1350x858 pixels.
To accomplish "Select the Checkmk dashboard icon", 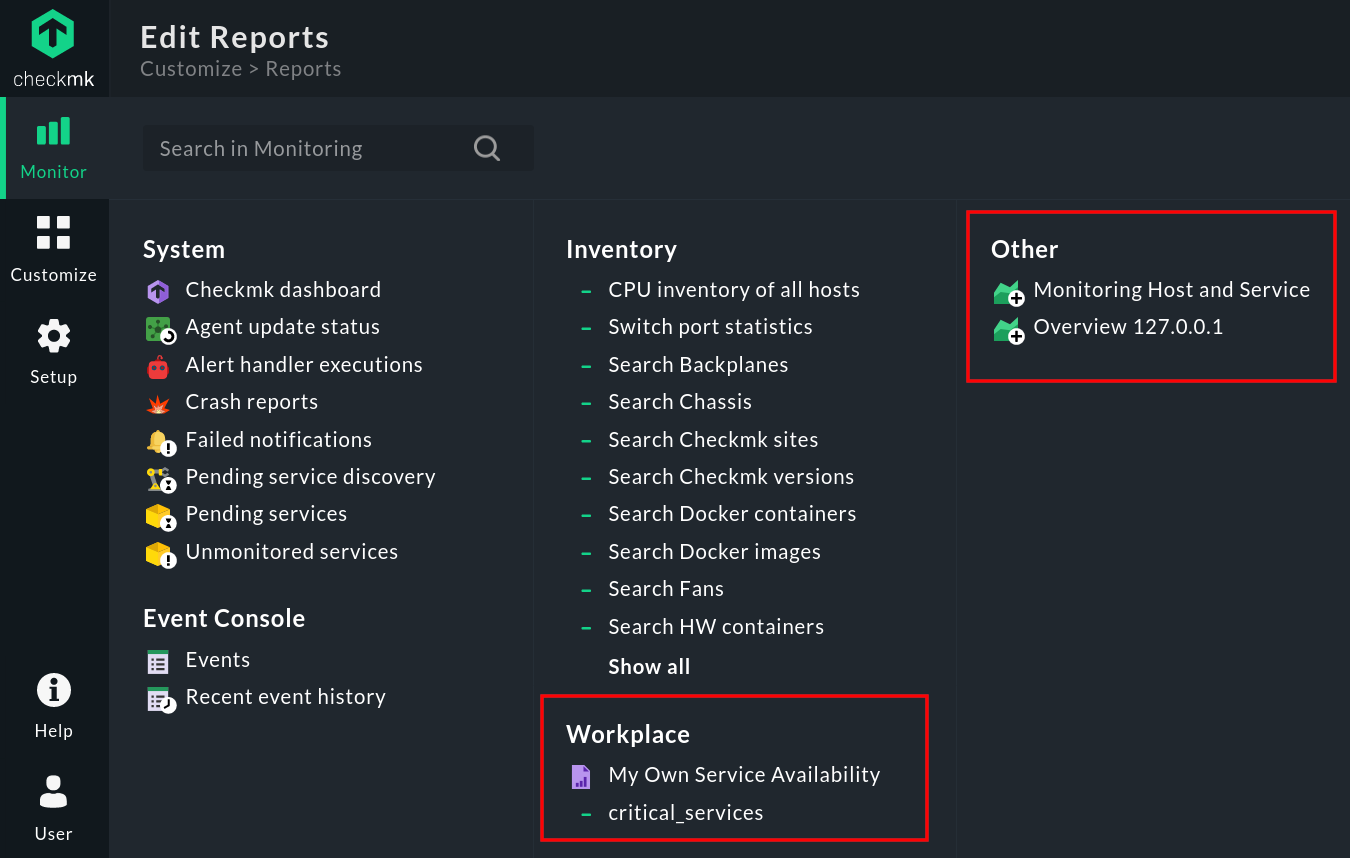I will (161, 289).
